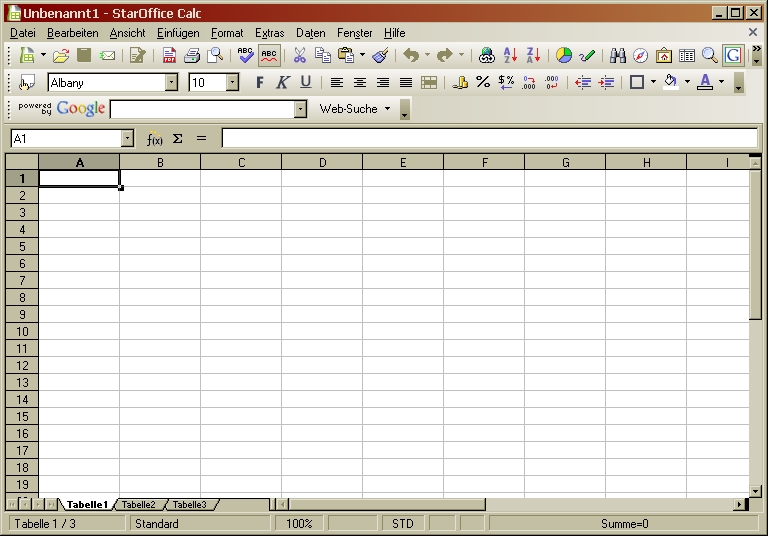This screenshot has width=768, height=536.
Task: Click the Edit File icon
Action: [x=138, y=55]
